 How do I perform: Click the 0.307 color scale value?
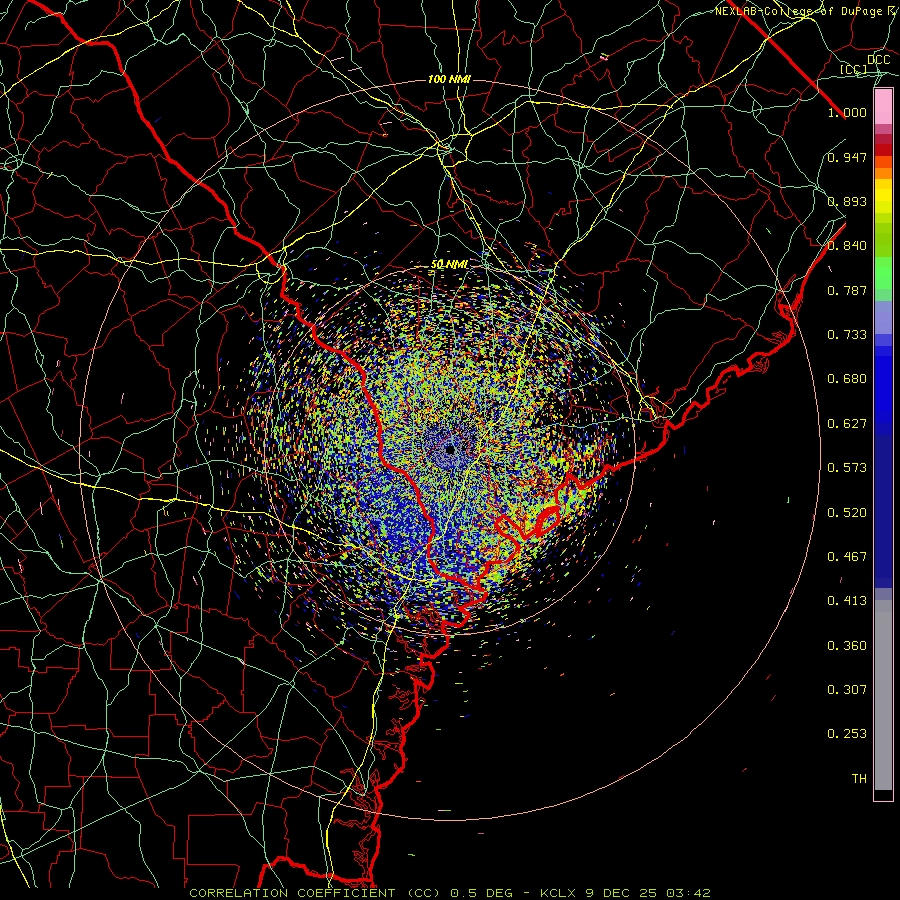tap(847, 690)
